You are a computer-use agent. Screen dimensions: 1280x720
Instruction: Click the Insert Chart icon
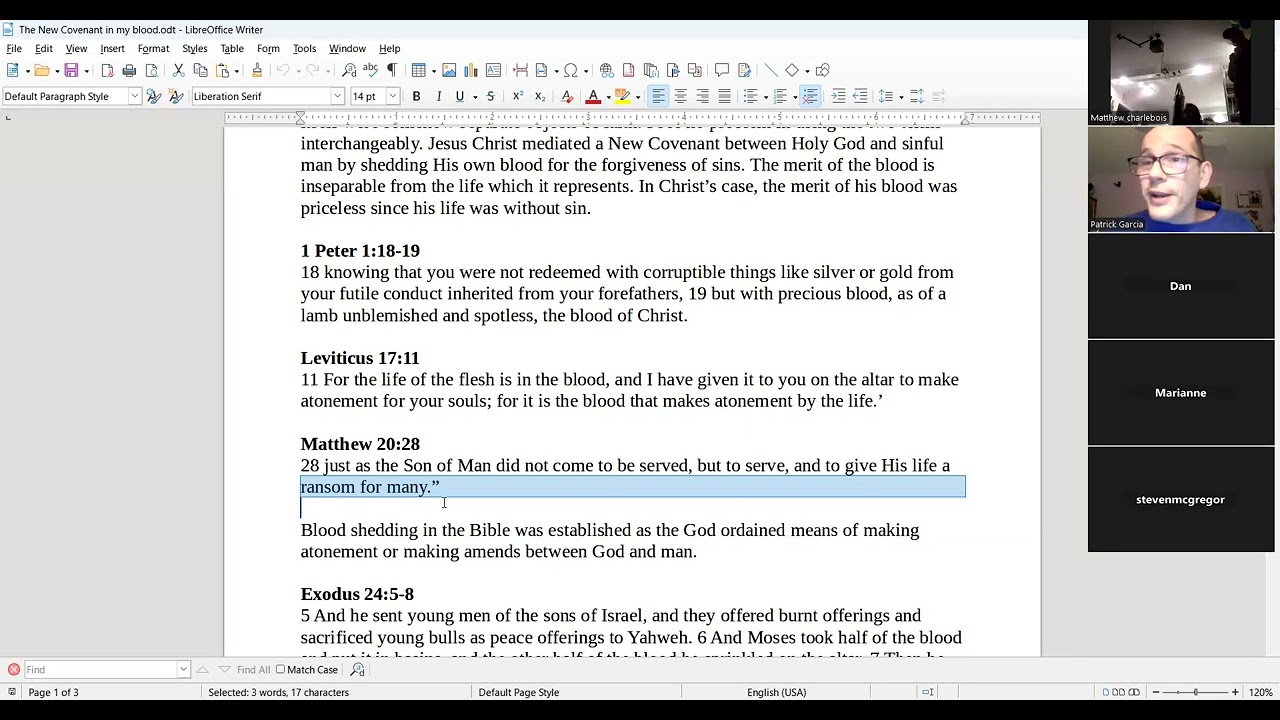click(x=471, y=70)
